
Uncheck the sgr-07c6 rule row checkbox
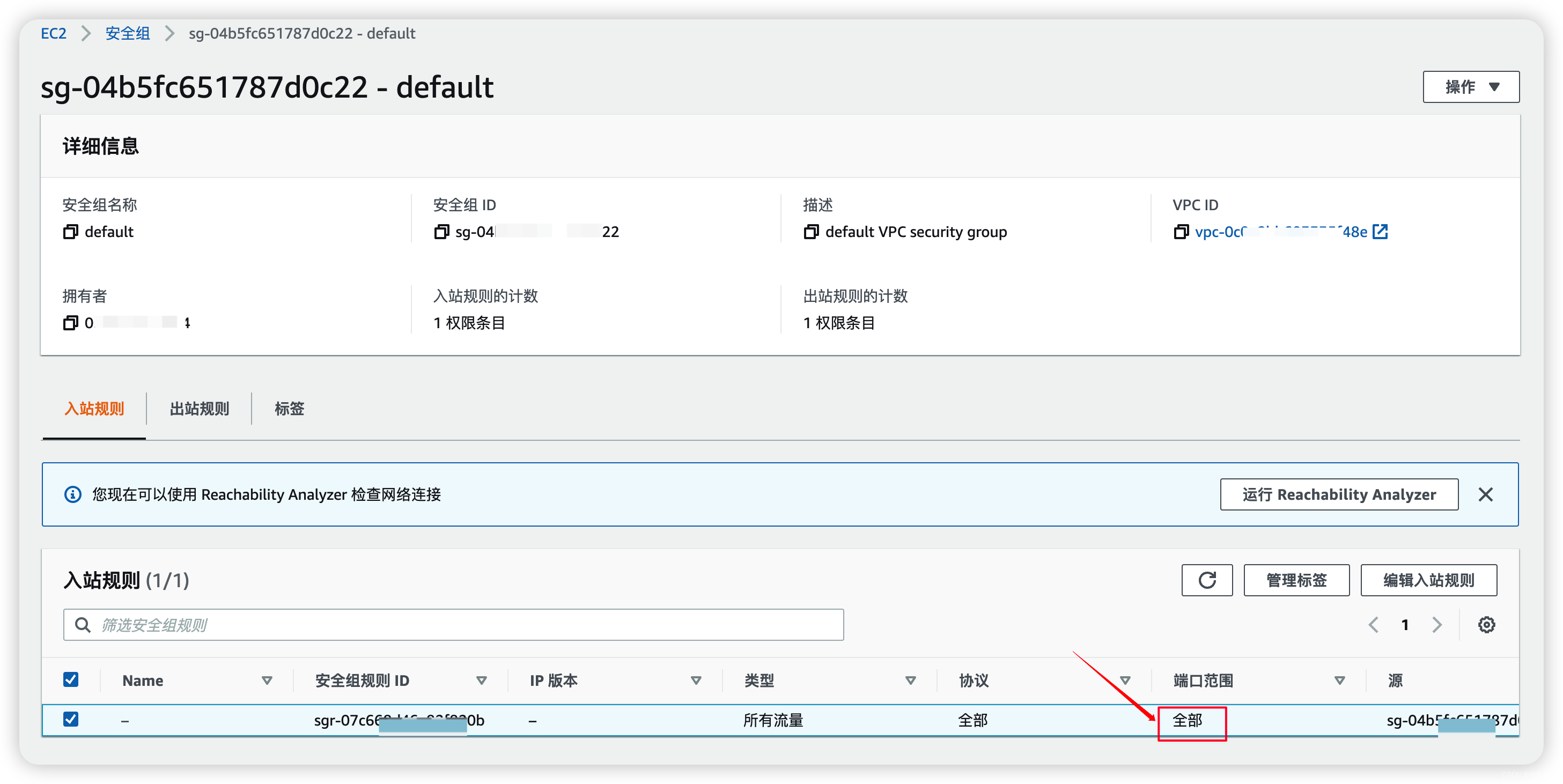pos(71,719)
